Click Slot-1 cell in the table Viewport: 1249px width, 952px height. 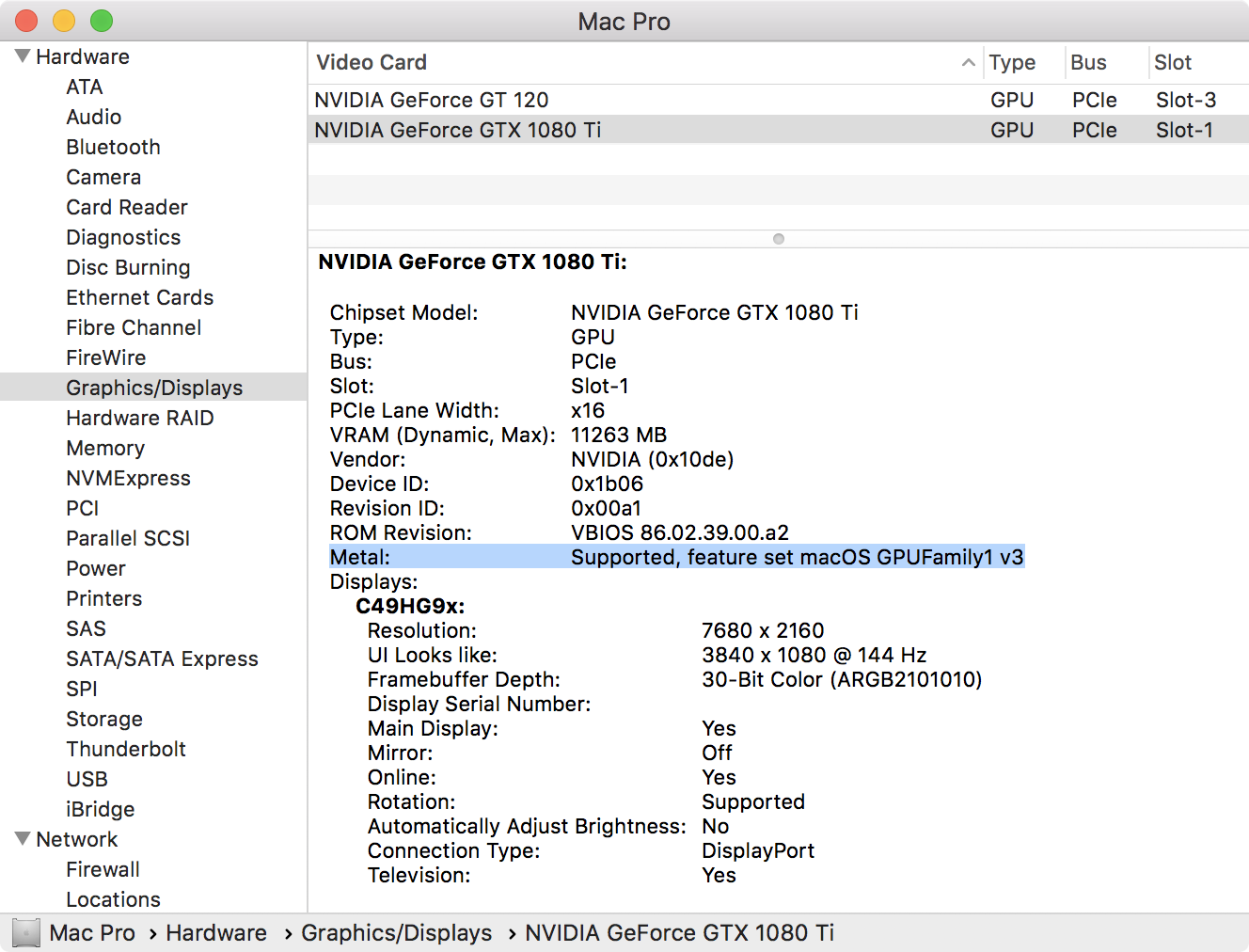coord(1184,130)
